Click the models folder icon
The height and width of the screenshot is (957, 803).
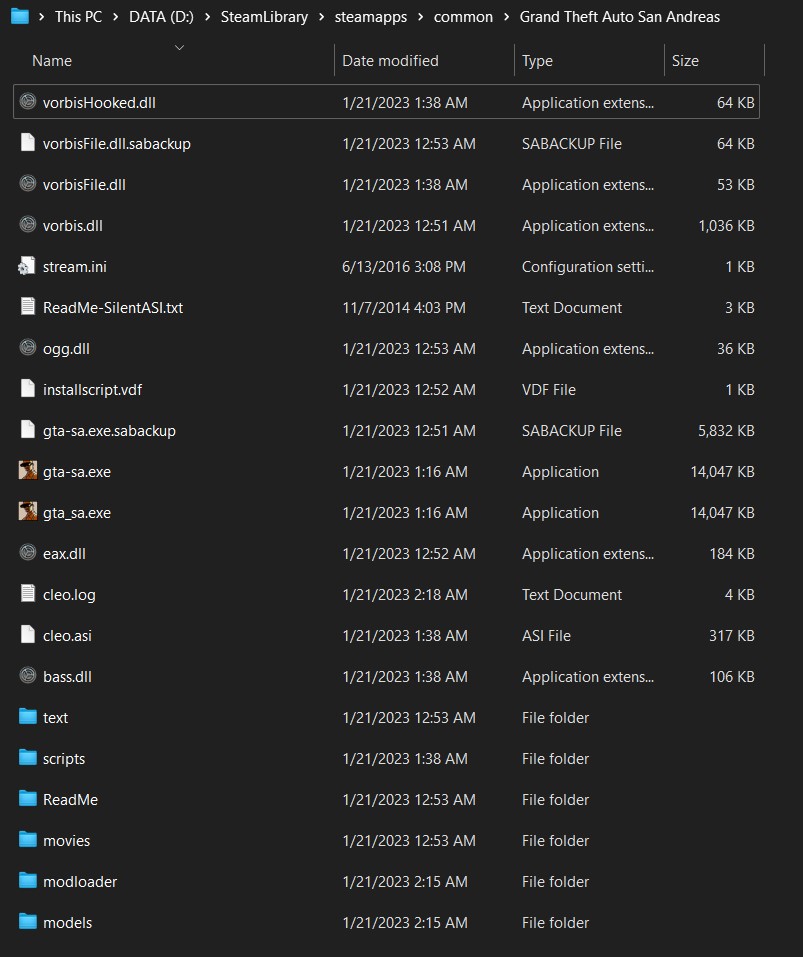point(27,921)
